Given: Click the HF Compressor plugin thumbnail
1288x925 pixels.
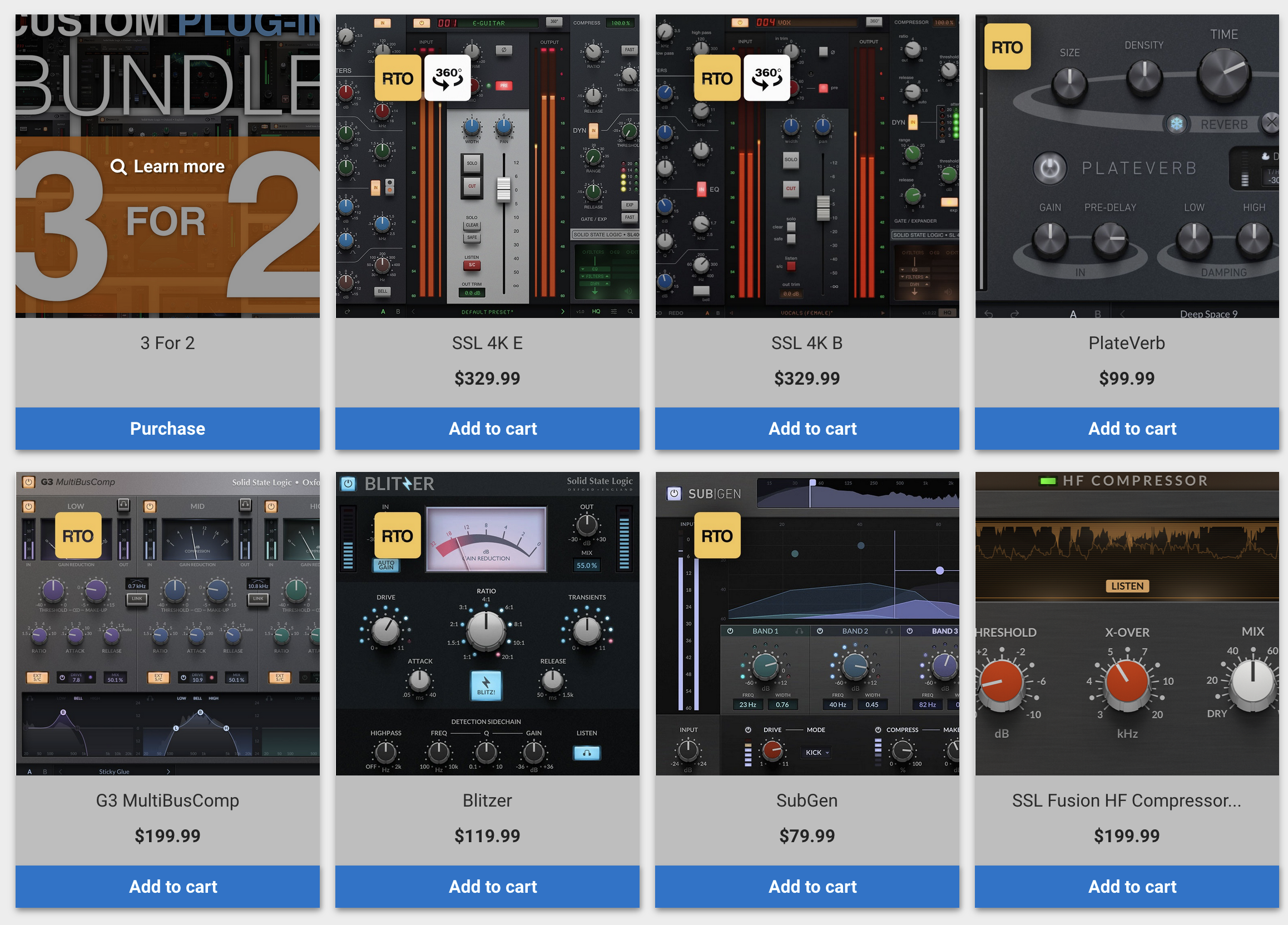Looking at the screenshot, I should tap(1127, 624).
